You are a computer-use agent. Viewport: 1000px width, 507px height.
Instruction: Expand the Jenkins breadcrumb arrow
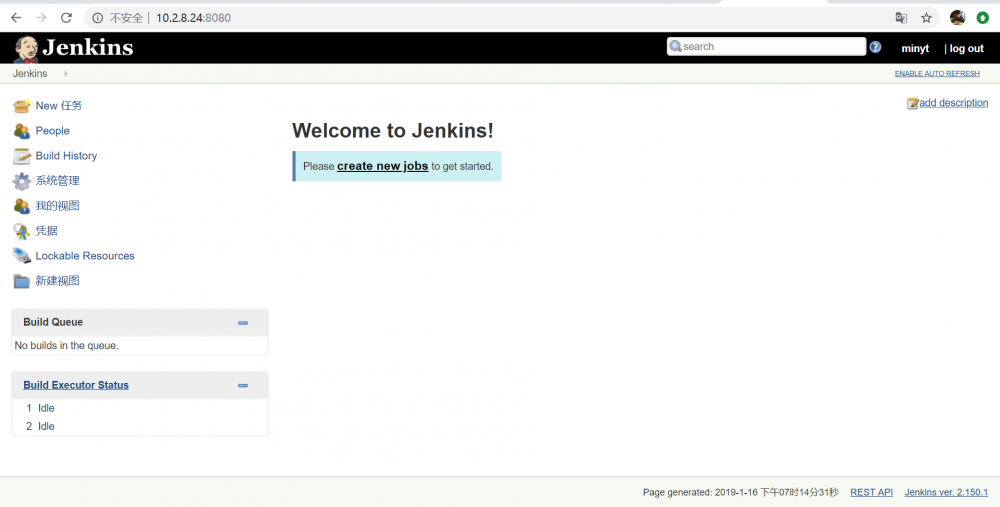(66, 73)
